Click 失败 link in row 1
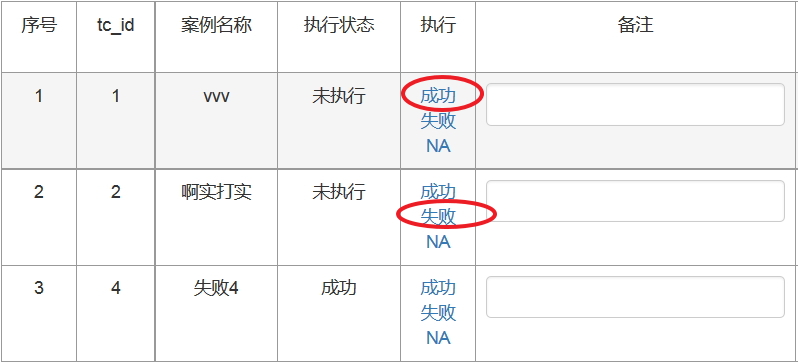 438,121
